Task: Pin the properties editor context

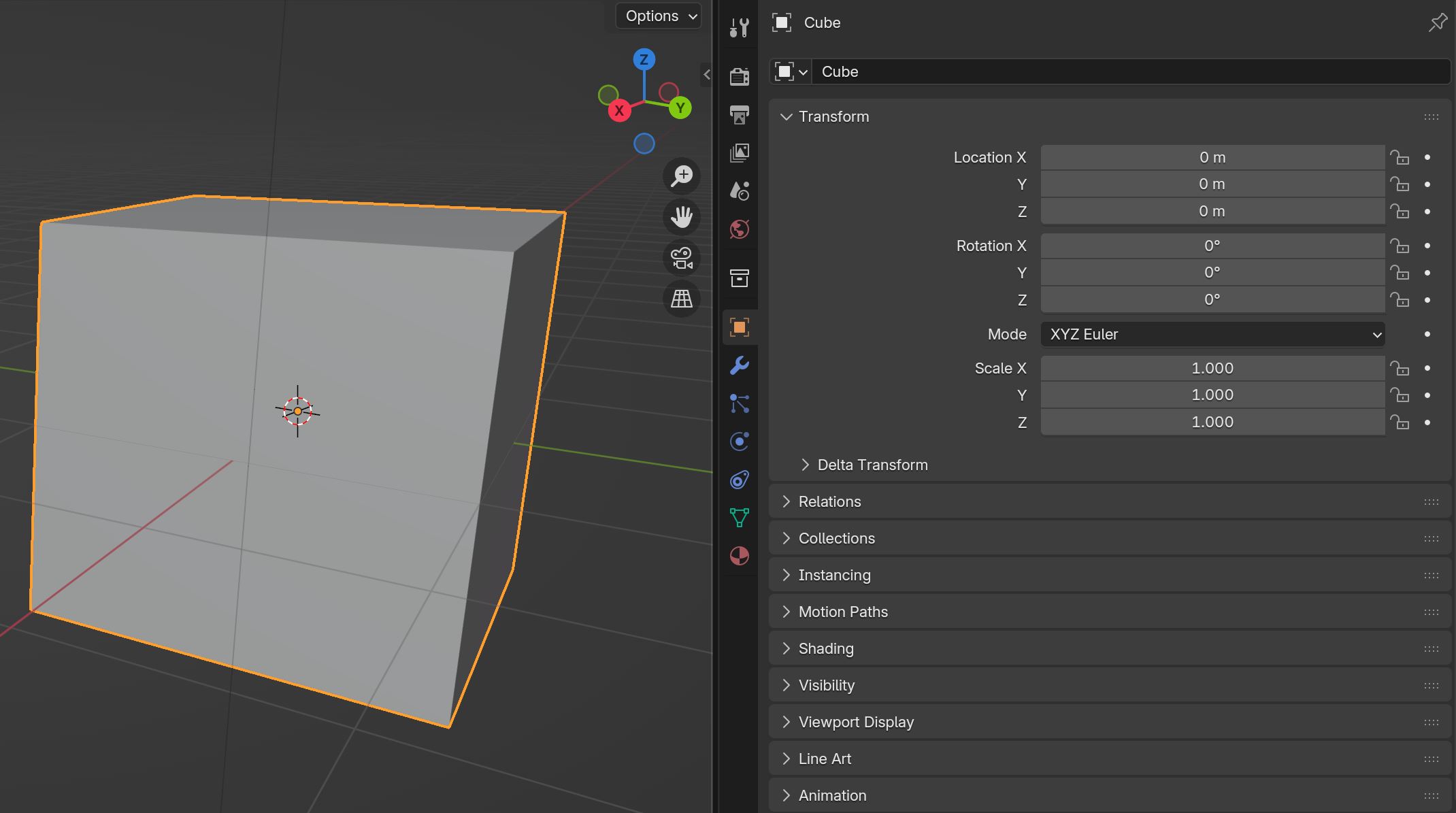Action: click(1437, 23)
